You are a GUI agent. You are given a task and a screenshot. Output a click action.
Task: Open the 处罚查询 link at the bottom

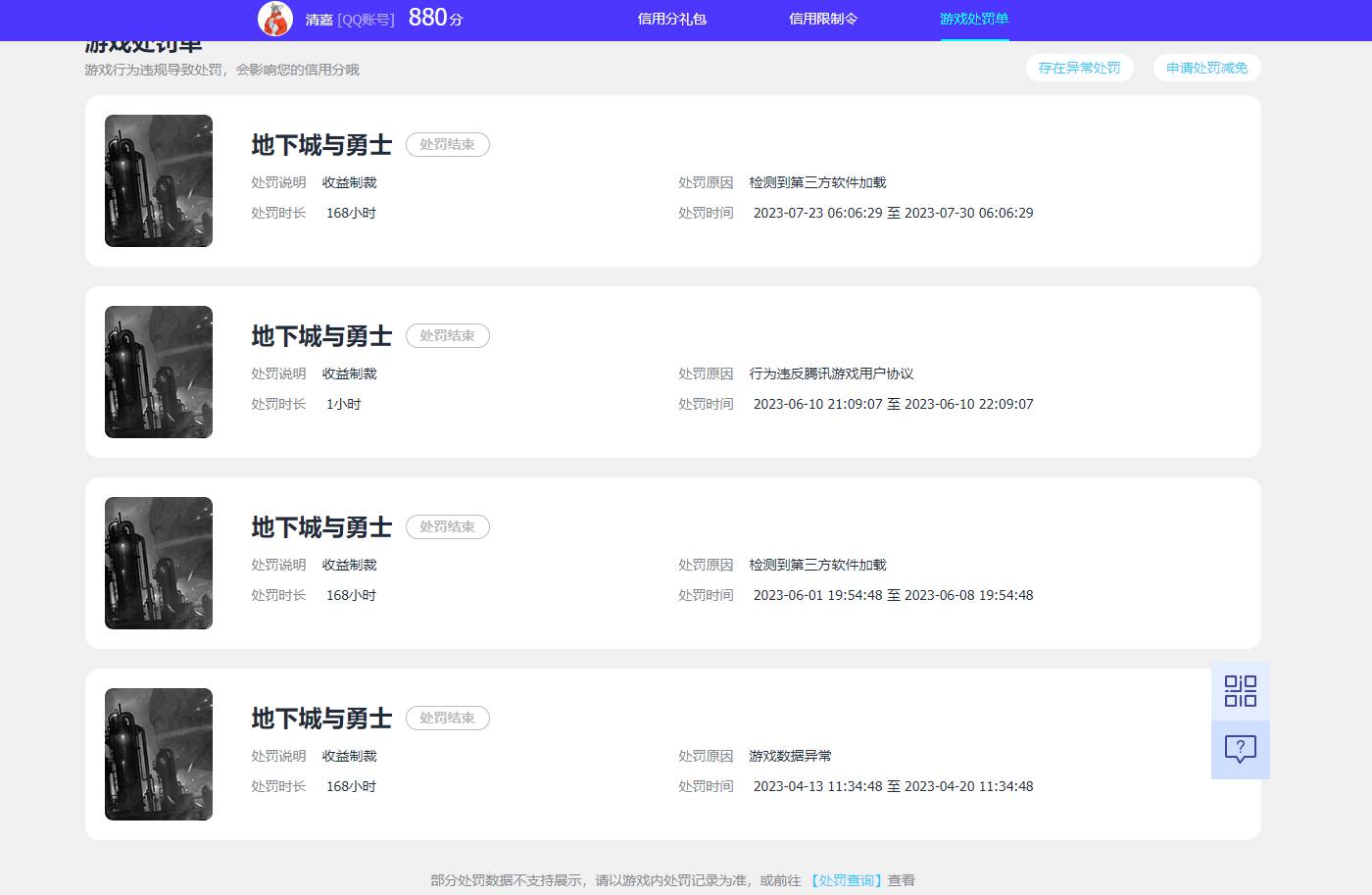click(x=847, y=880)
